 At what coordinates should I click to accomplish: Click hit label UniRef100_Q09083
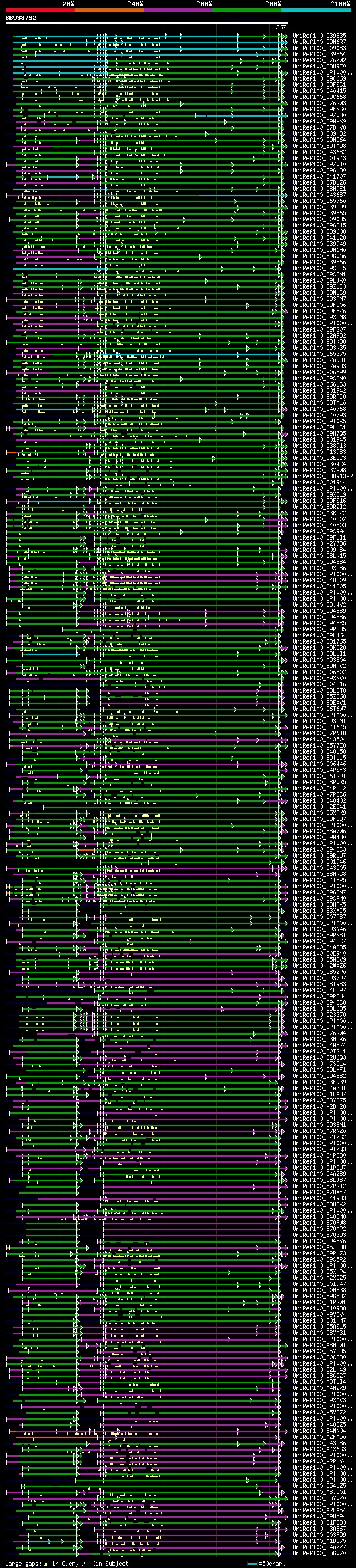(x=319, y=48)
